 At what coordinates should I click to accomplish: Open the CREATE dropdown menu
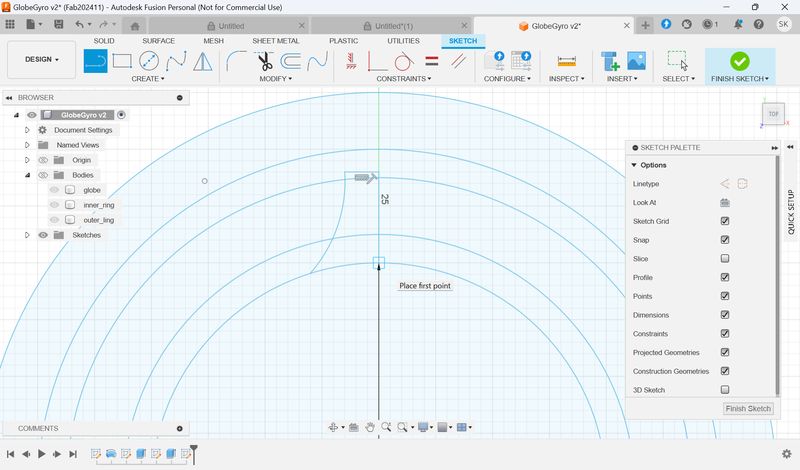[148, 79]
